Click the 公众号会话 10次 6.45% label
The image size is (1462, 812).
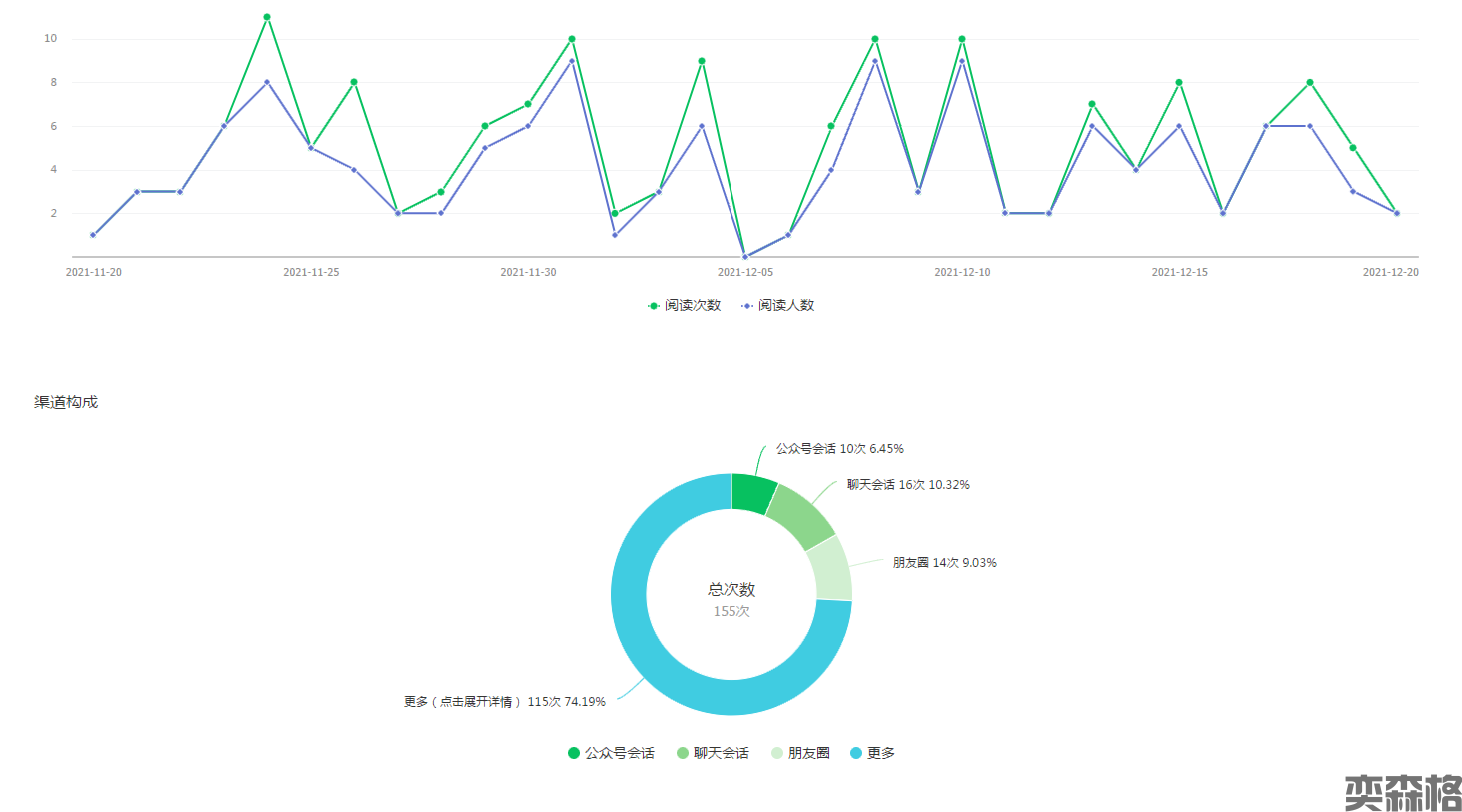839,449
